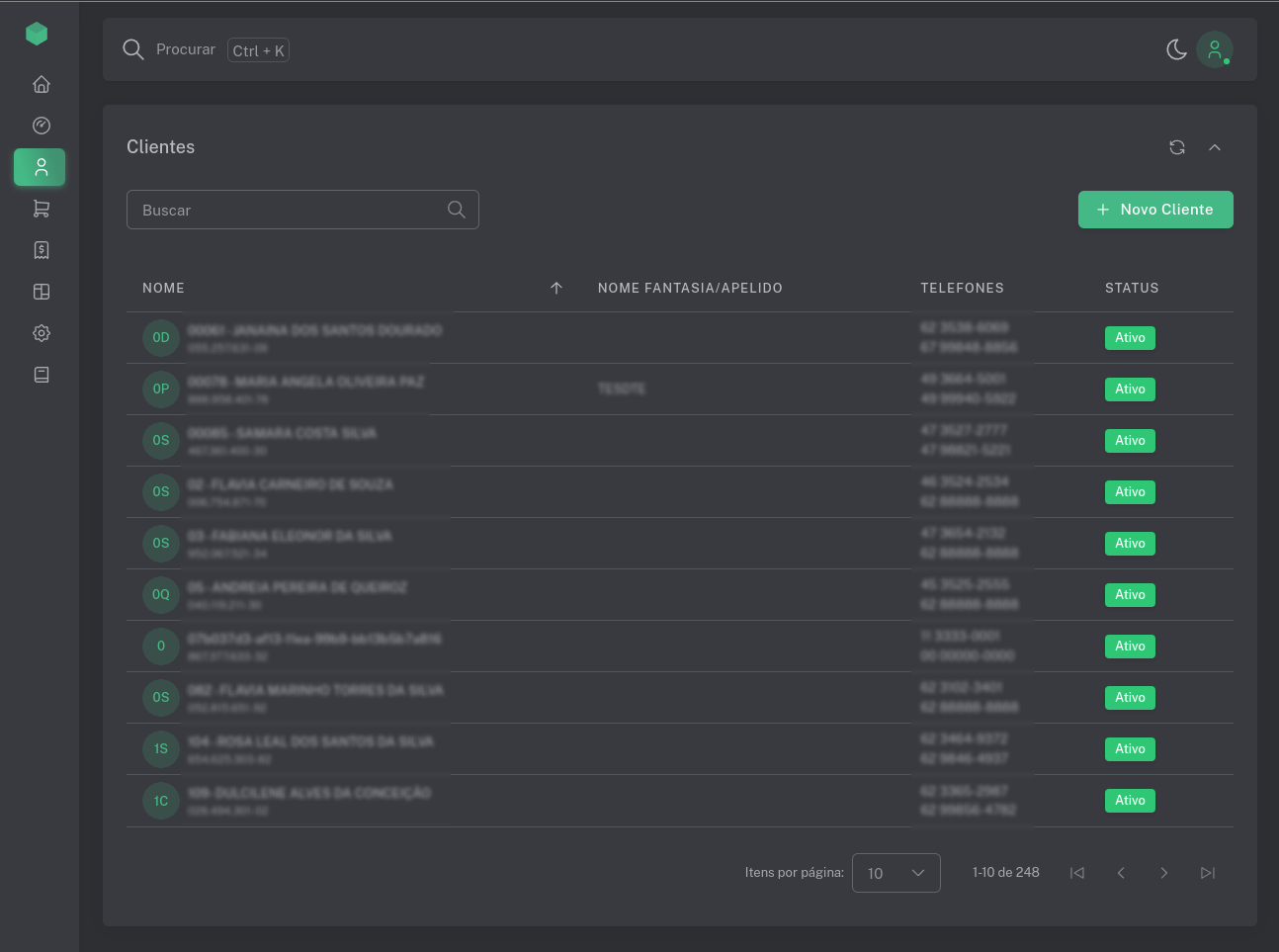Select the active Clientes sidebar item

(x=41, y=167)
